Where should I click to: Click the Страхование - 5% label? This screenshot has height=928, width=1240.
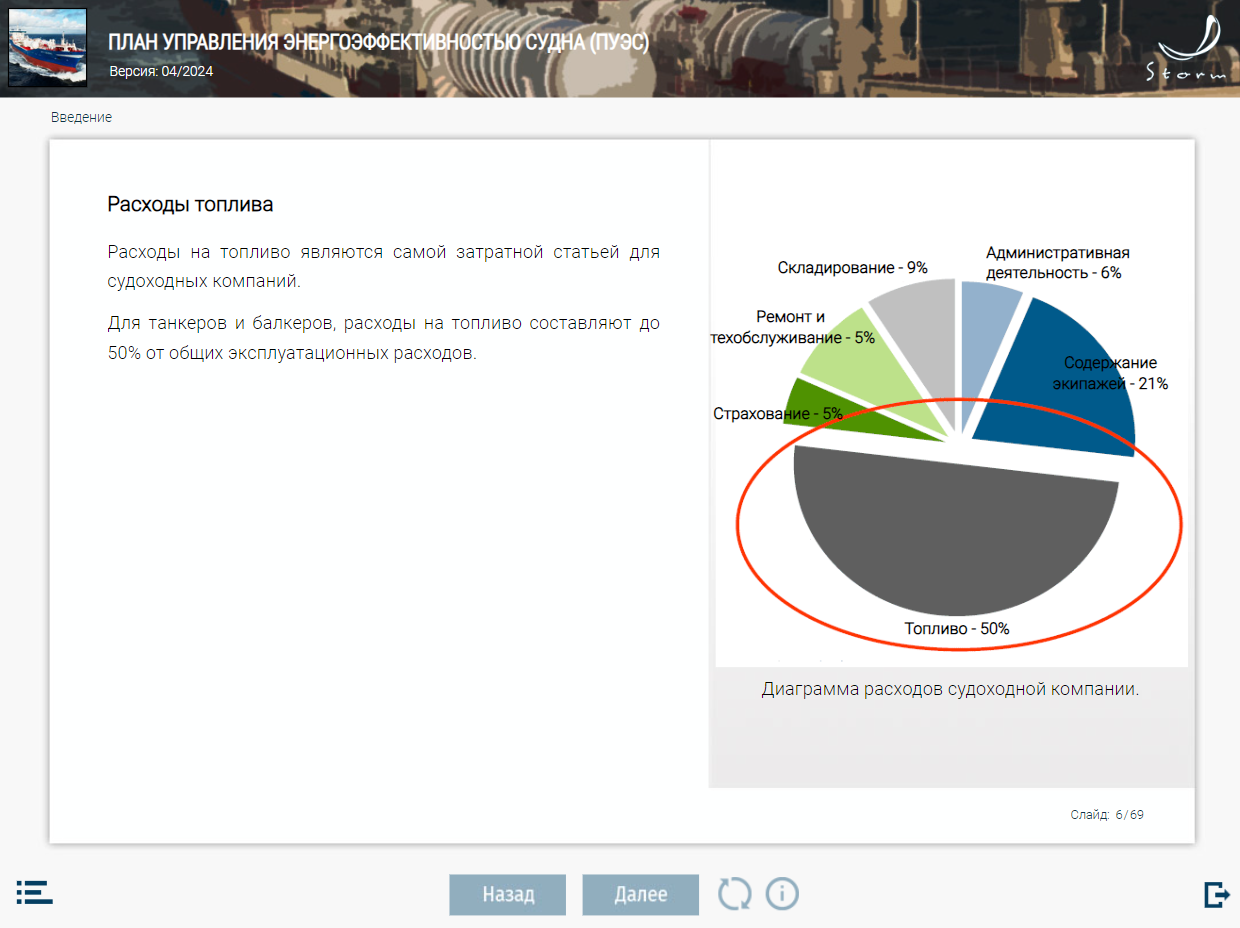pos(778,413)
